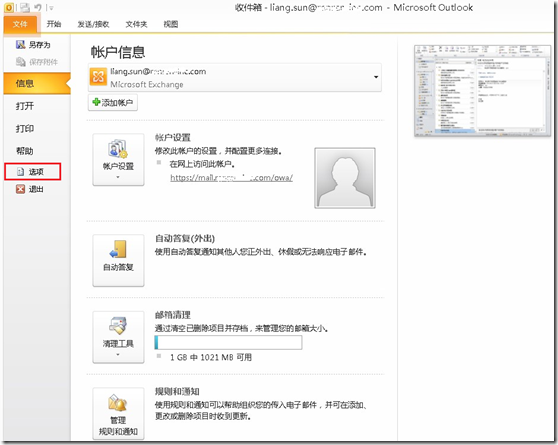Image resolution: width=558 pixels, height=445 pixels.
Task: Expand the 帐户设置 button arrow
Action: [x=118, y=177]
